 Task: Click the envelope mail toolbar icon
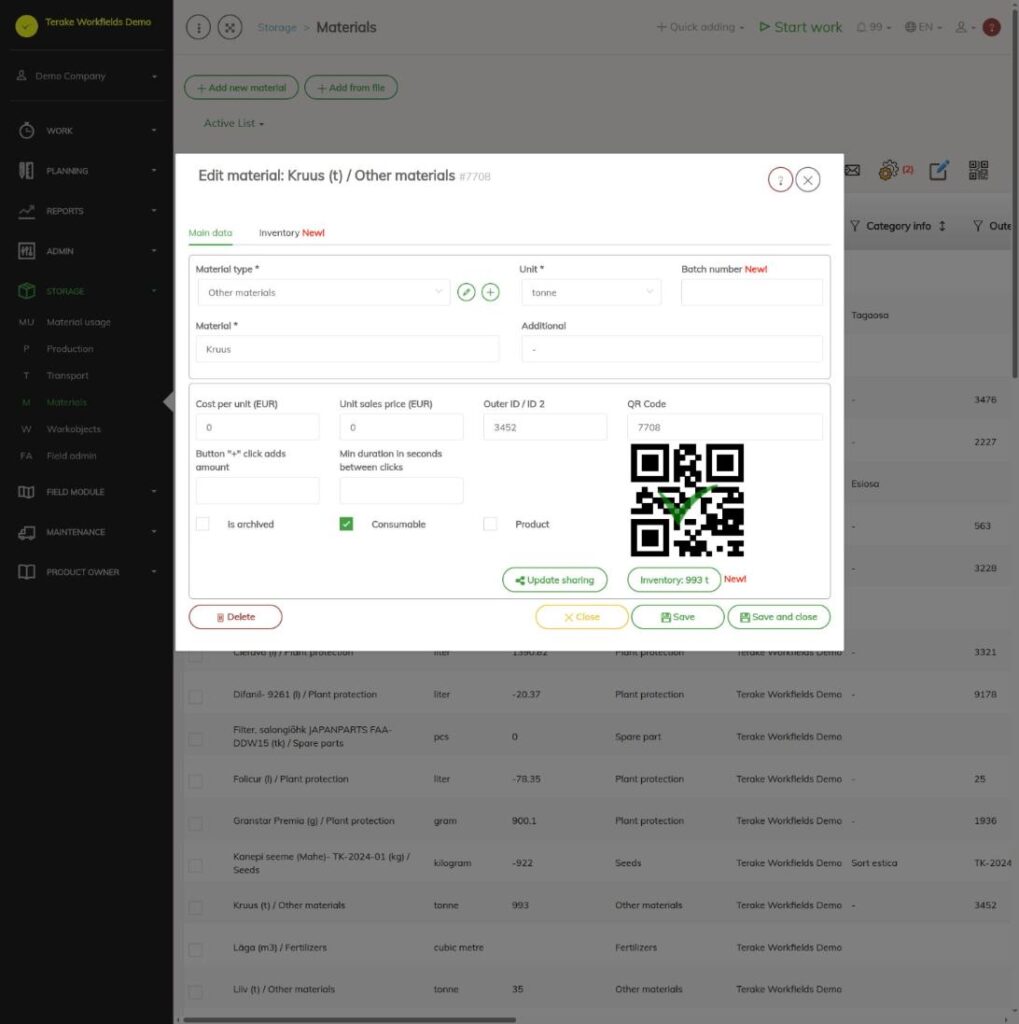852,170
